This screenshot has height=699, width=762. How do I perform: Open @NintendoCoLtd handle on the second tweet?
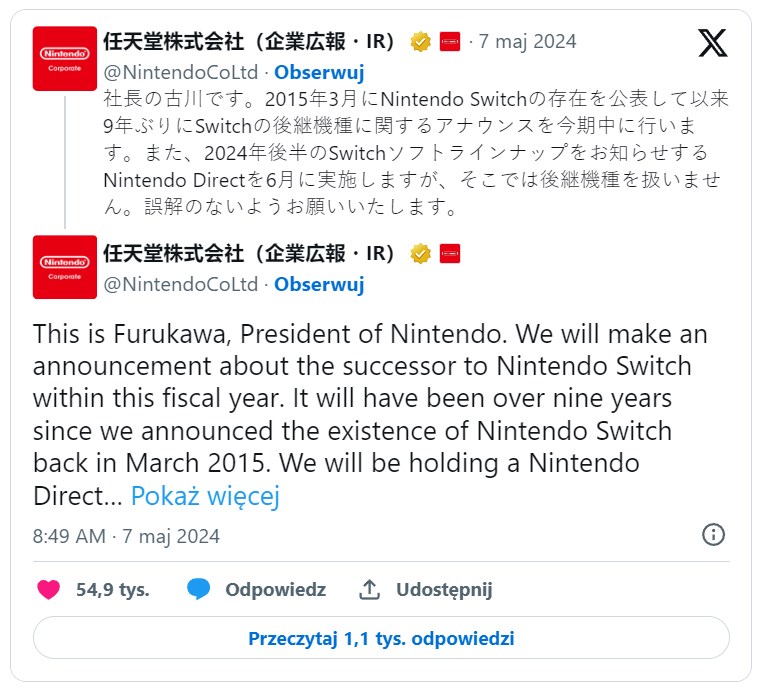[181, 284]
